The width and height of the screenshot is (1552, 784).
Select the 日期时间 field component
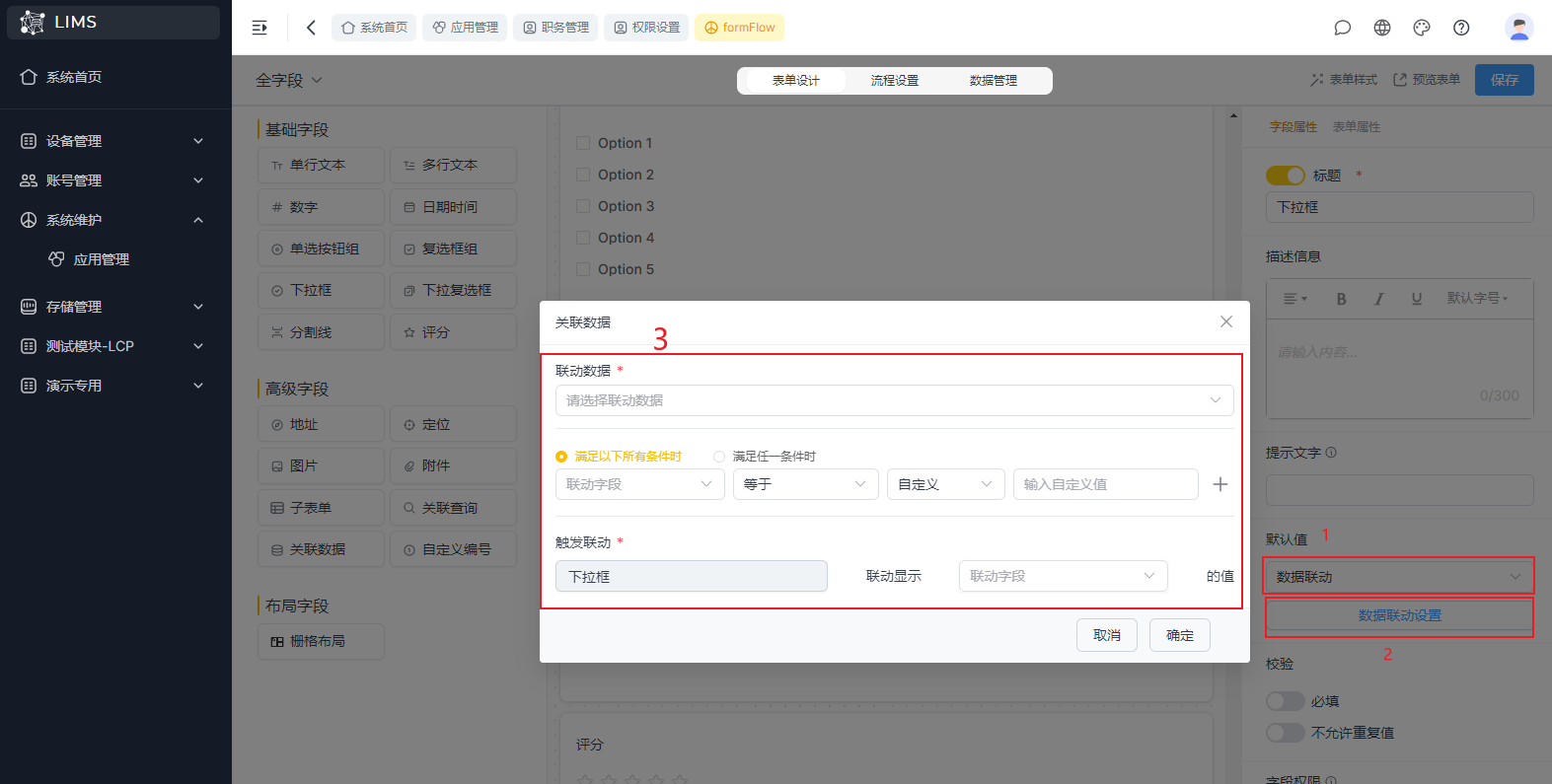pyautogui.click(x=453, y=207)
